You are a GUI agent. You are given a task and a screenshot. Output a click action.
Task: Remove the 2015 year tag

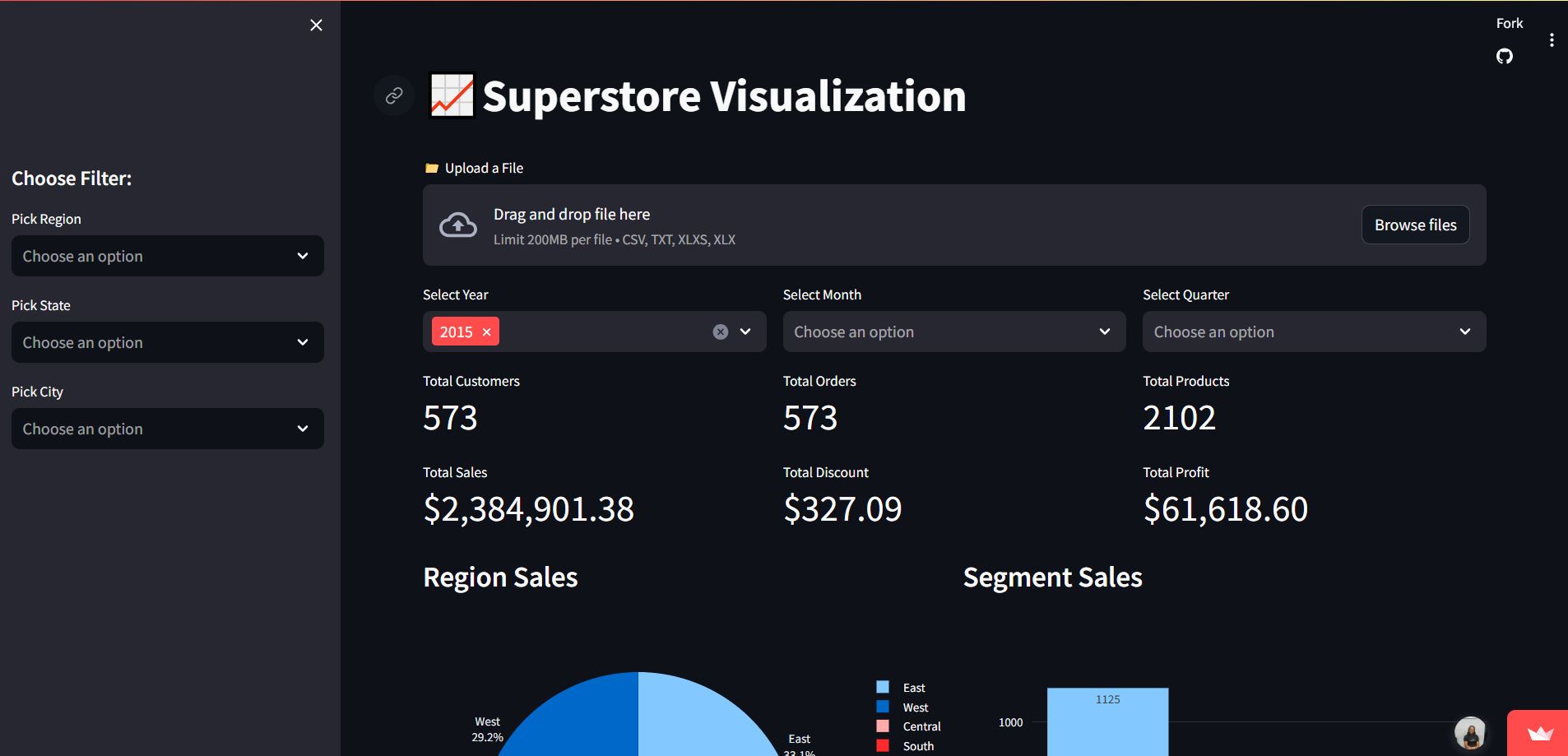tap(486, 332)
